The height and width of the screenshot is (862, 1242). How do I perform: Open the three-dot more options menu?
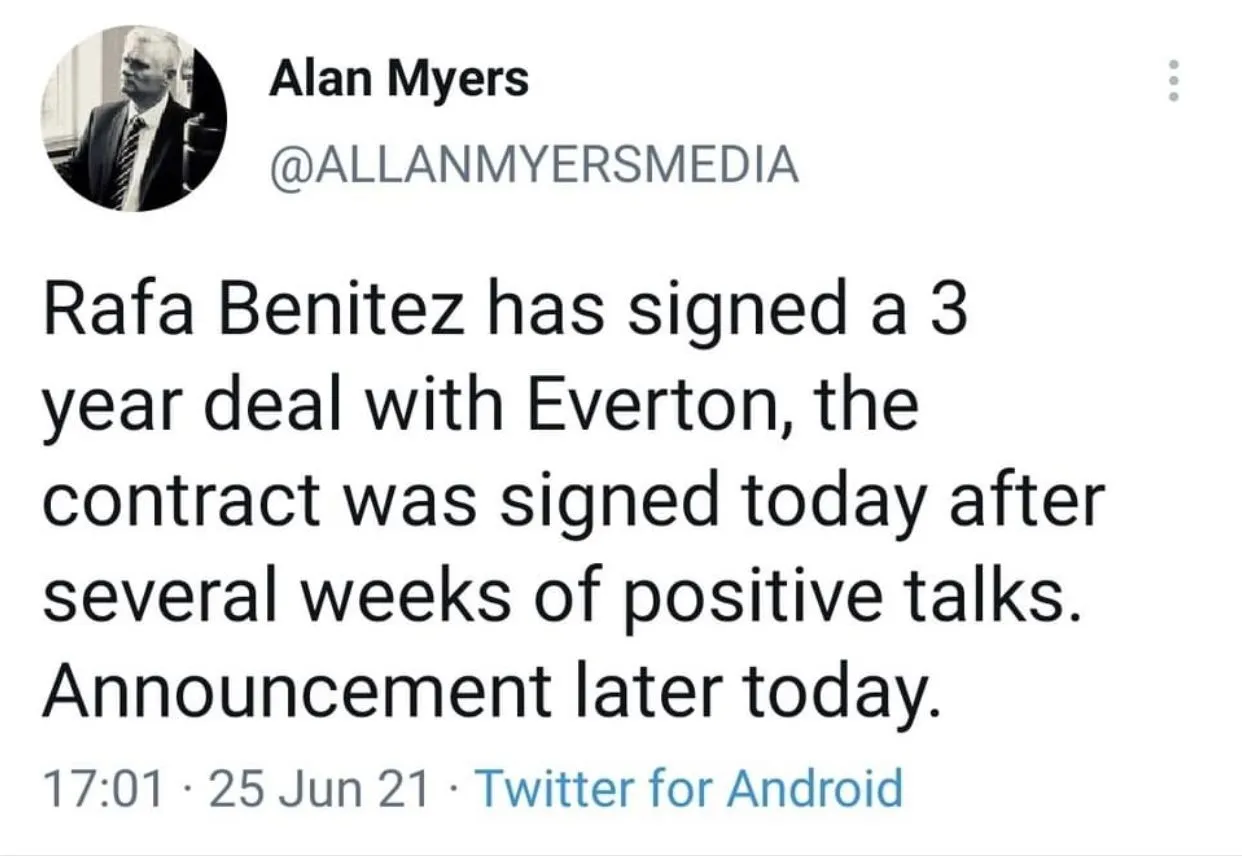click(1175, 80)
